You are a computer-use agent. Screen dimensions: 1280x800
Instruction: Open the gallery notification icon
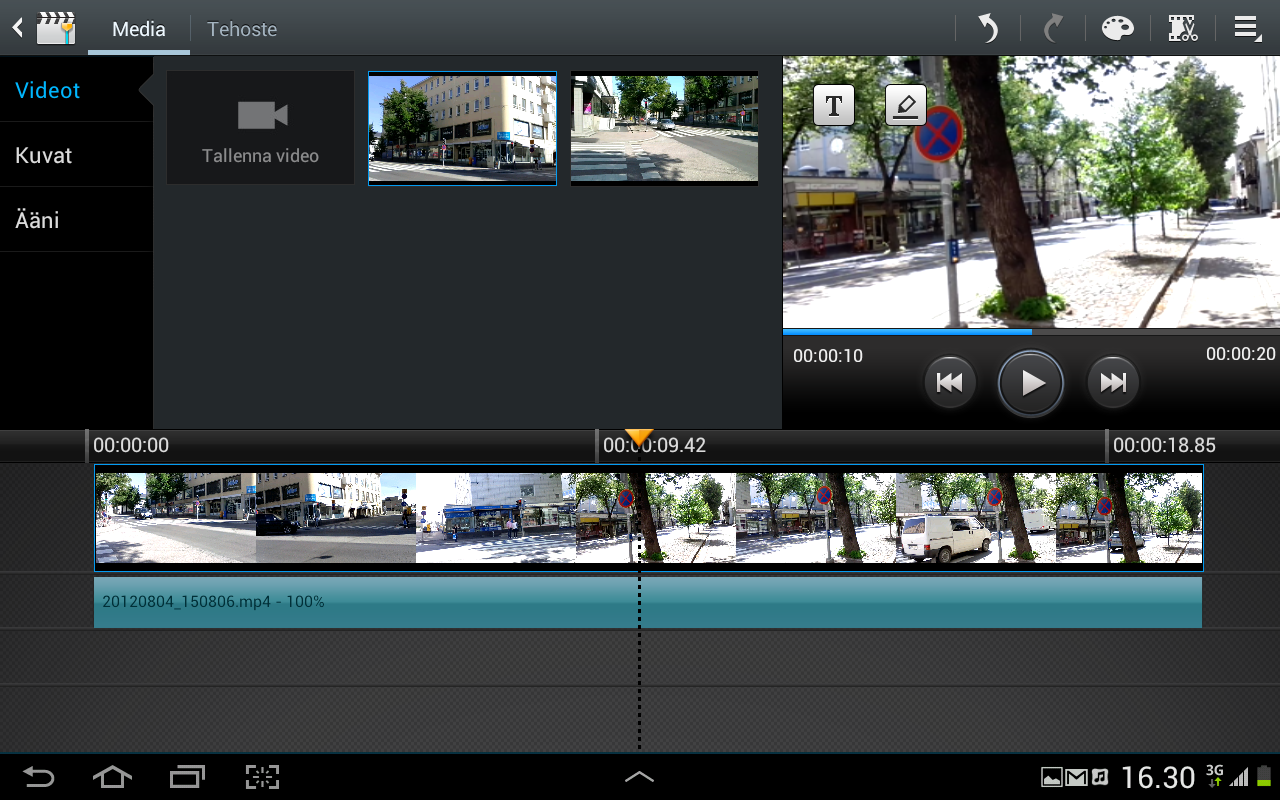coord(1051,777)
